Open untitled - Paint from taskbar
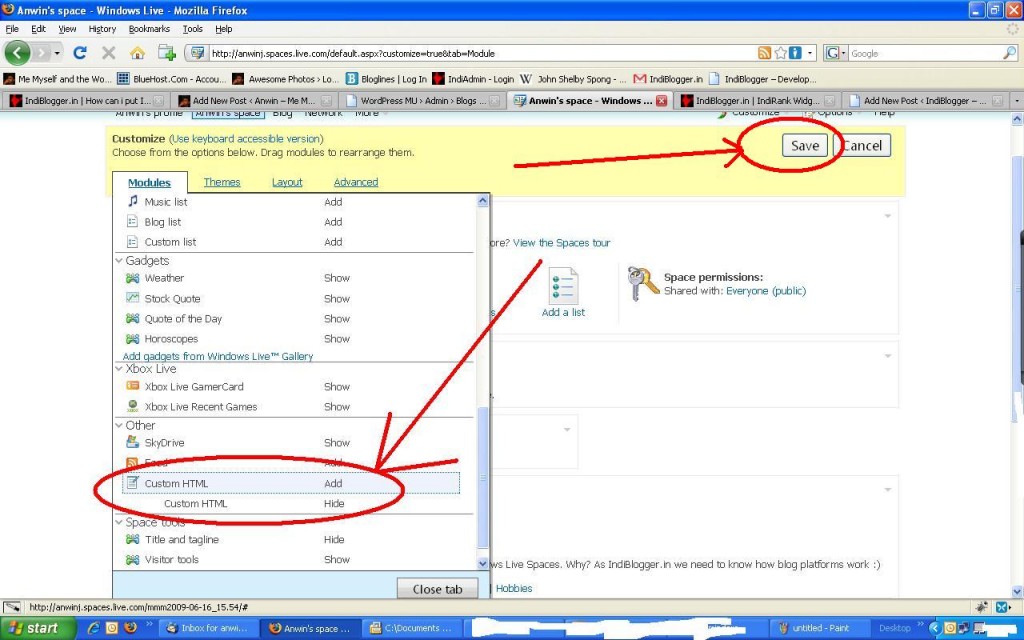The width and height of the screenshot is (1024, 640). 818,628
